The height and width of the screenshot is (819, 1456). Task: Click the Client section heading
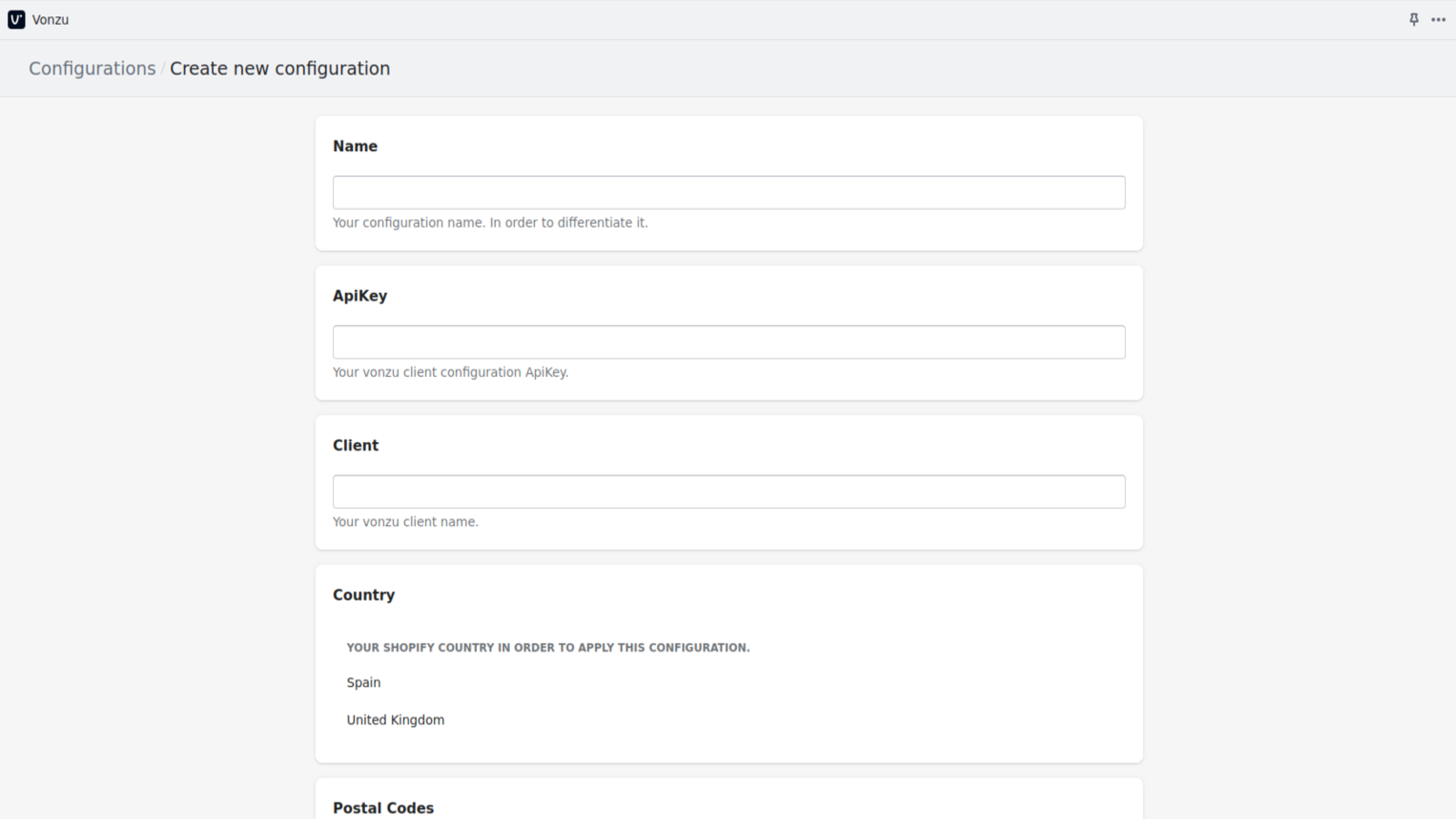click(355, 445)
